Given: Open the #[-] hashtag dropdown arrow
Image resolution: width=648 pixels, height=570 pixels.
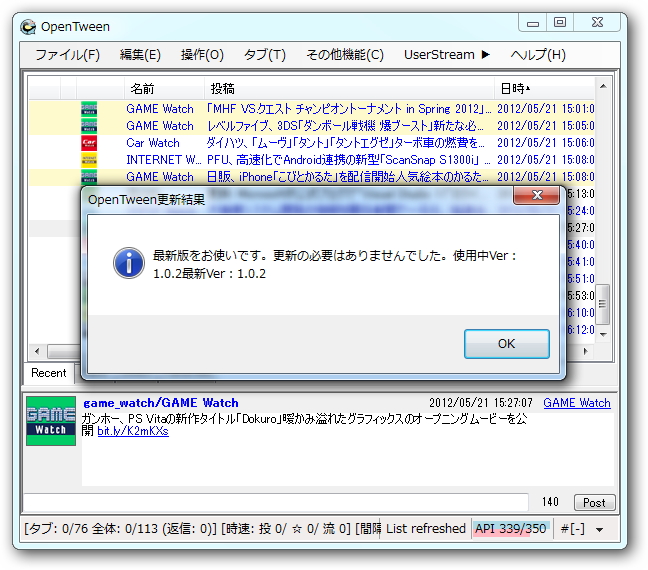Looking at the screenshot, I should click(600, 529).
